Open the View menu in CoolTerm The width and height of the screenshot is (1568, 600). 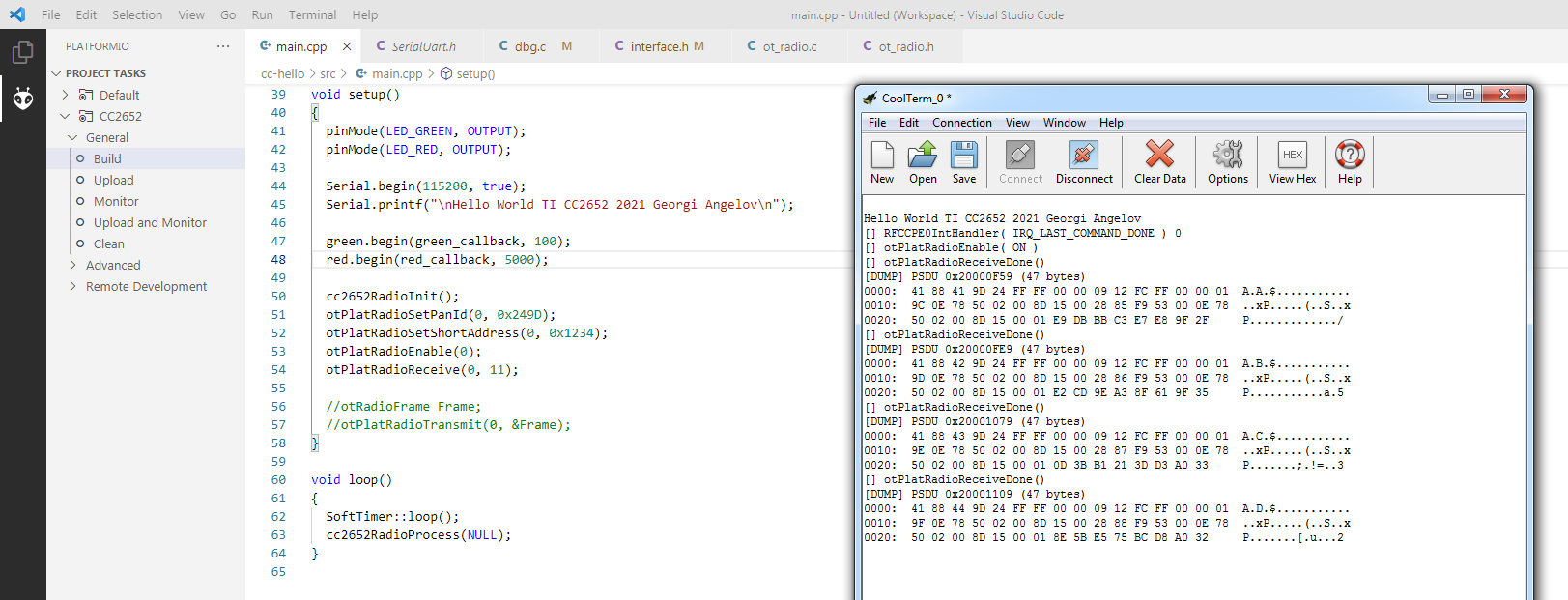point(1017,123)
